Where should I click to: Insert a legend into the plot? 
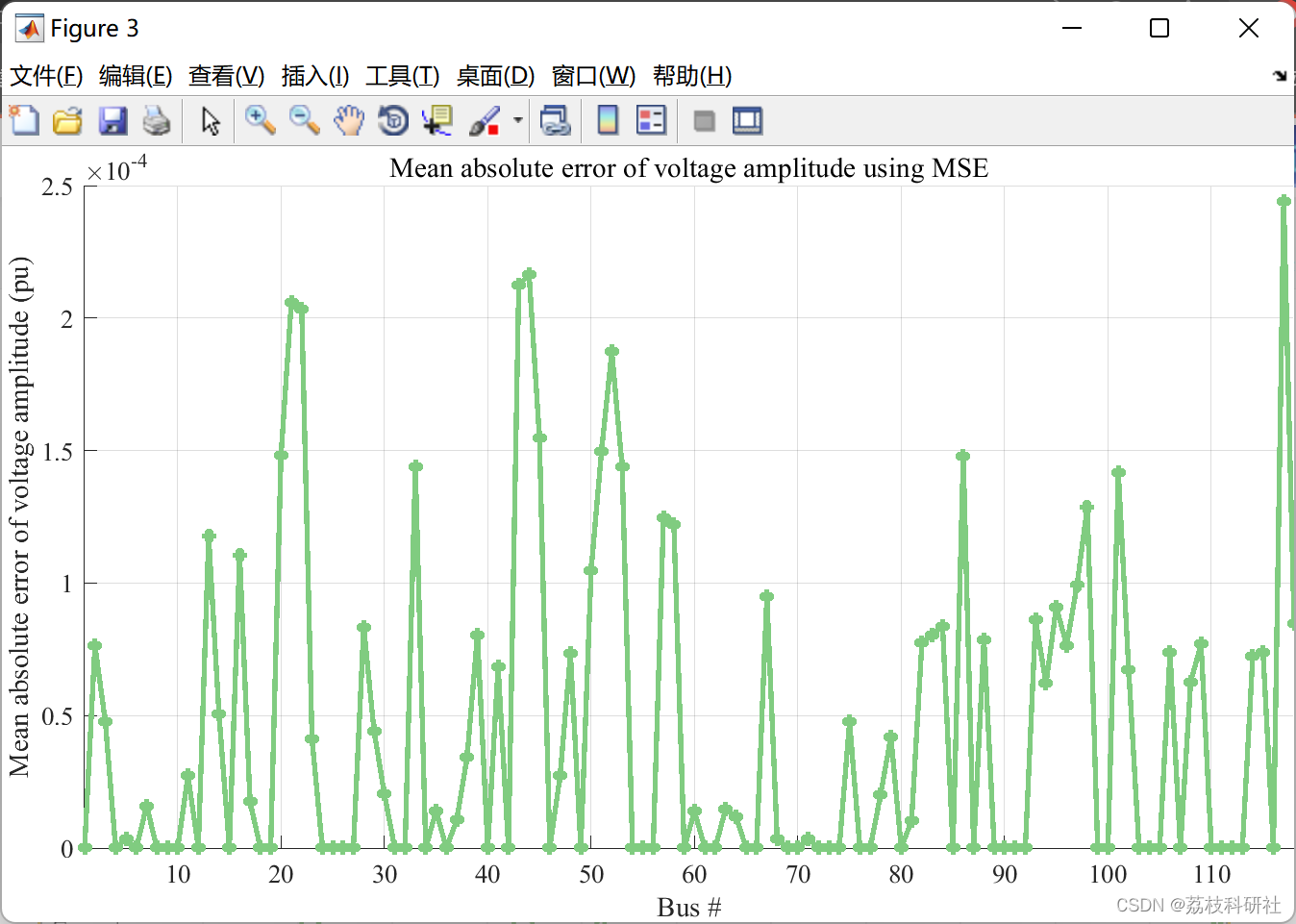651,120
